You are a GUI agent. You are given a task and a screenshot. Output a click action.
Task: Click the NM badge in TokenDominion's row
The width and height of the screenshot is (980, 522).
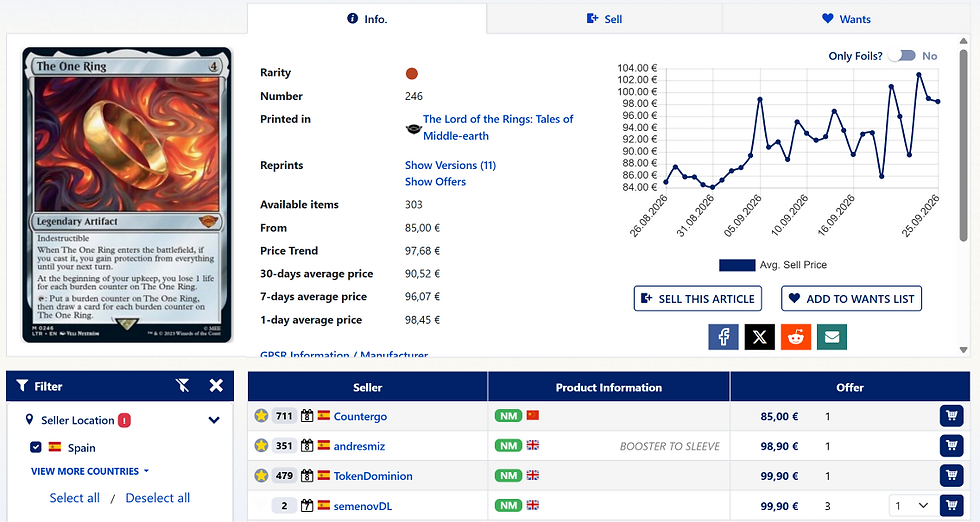(508, 476)
